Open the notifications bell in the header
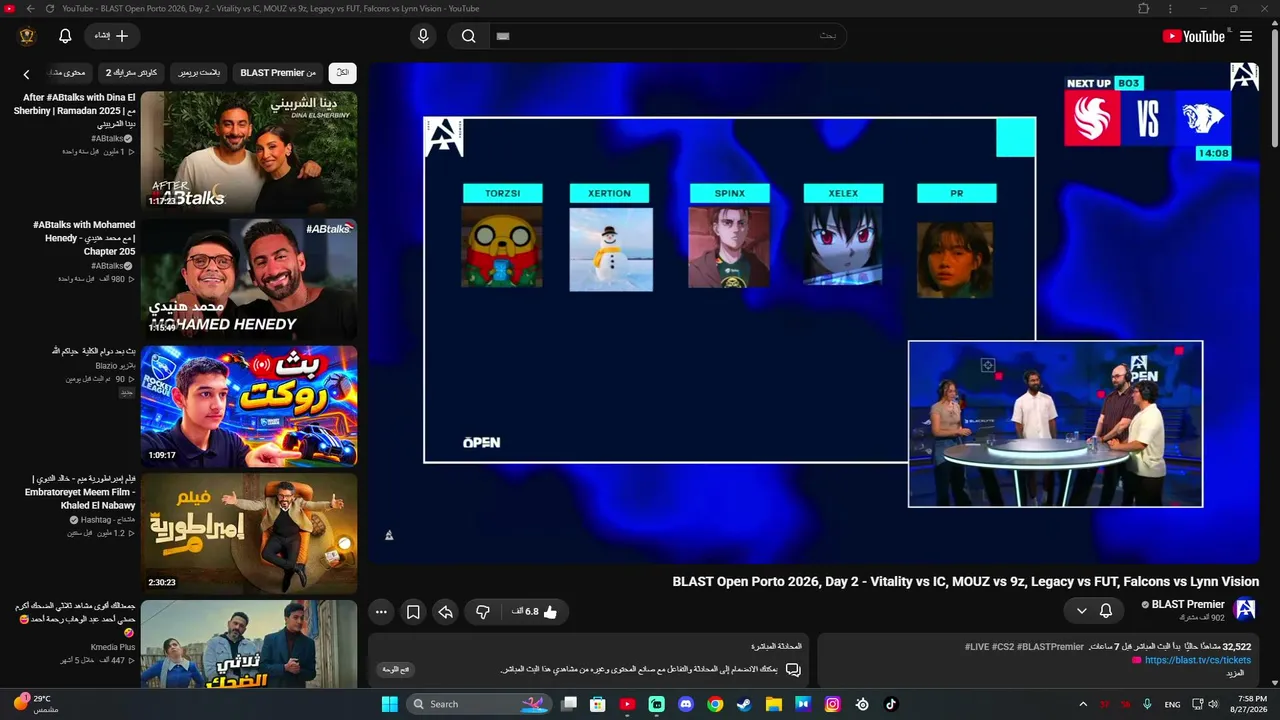This screenshot has height=720, width=1280. [65, 36]
